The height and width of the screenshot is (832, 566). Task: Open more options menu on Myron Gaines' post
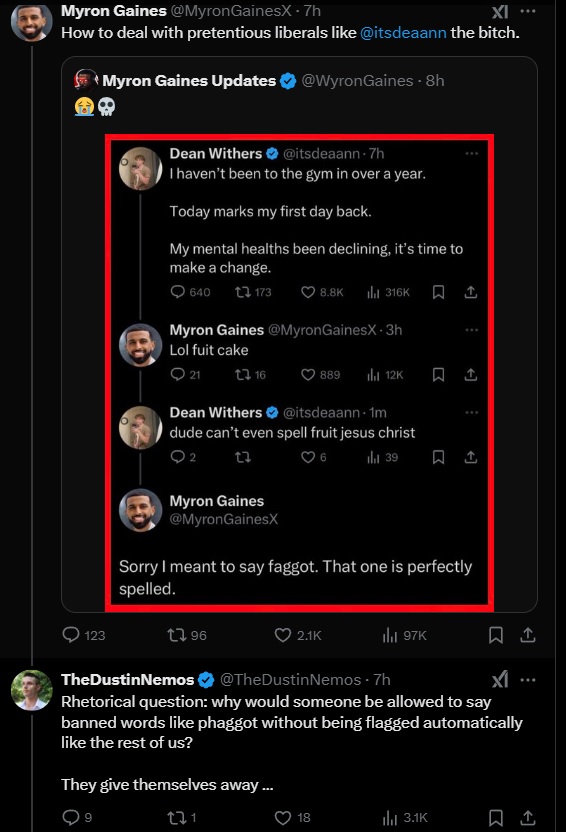528,11
